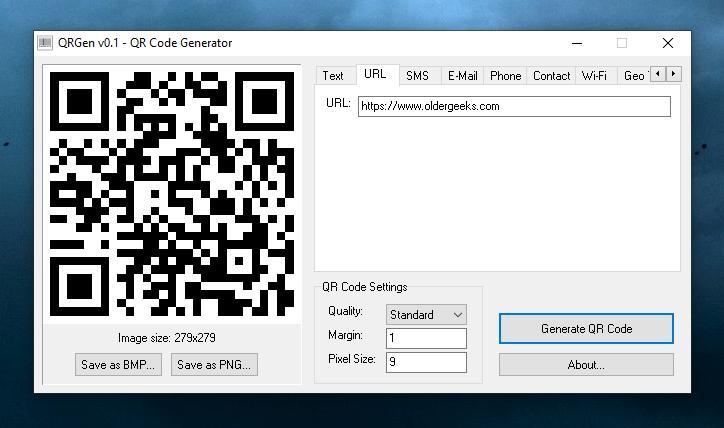The width and height of the screenshot is (724, 428).
Task: Switch to the Geo tab
Action: point(634,76)
